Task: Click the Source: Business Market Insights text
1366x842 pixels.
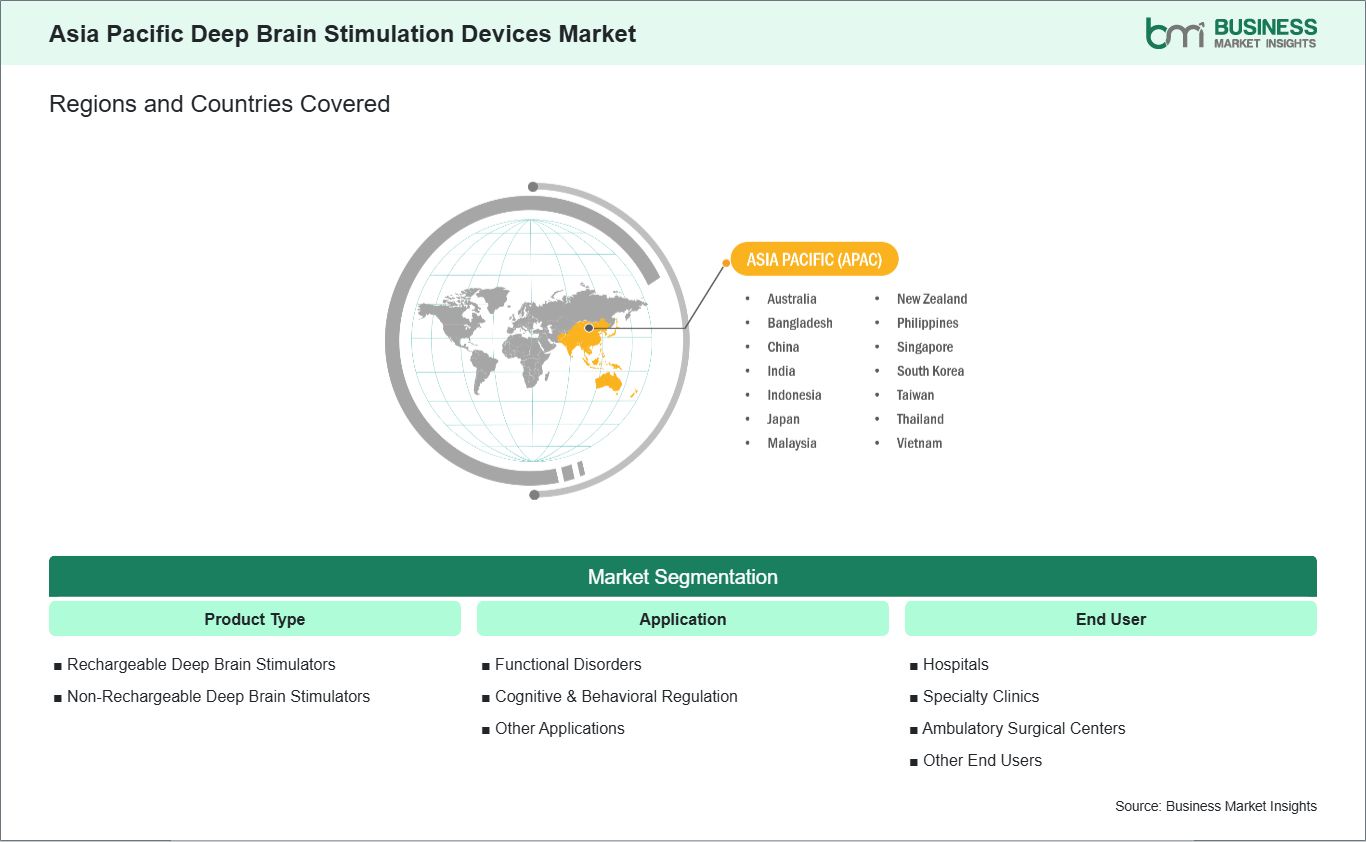Action: click(x=1216, y=806)
